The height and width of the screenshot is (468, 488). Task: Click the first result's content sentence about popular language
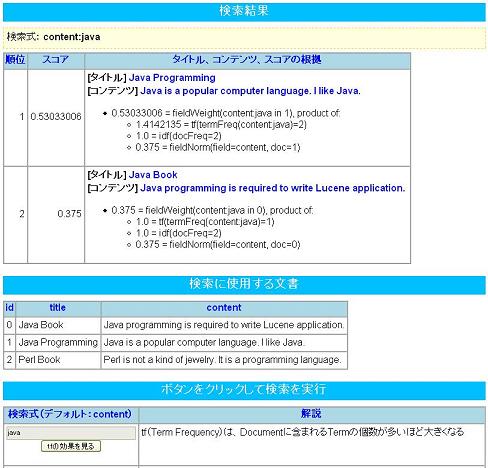[x=250, y=91]
